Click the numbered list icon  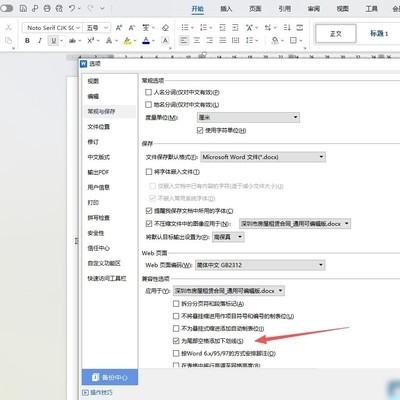(x=203, y=28)
